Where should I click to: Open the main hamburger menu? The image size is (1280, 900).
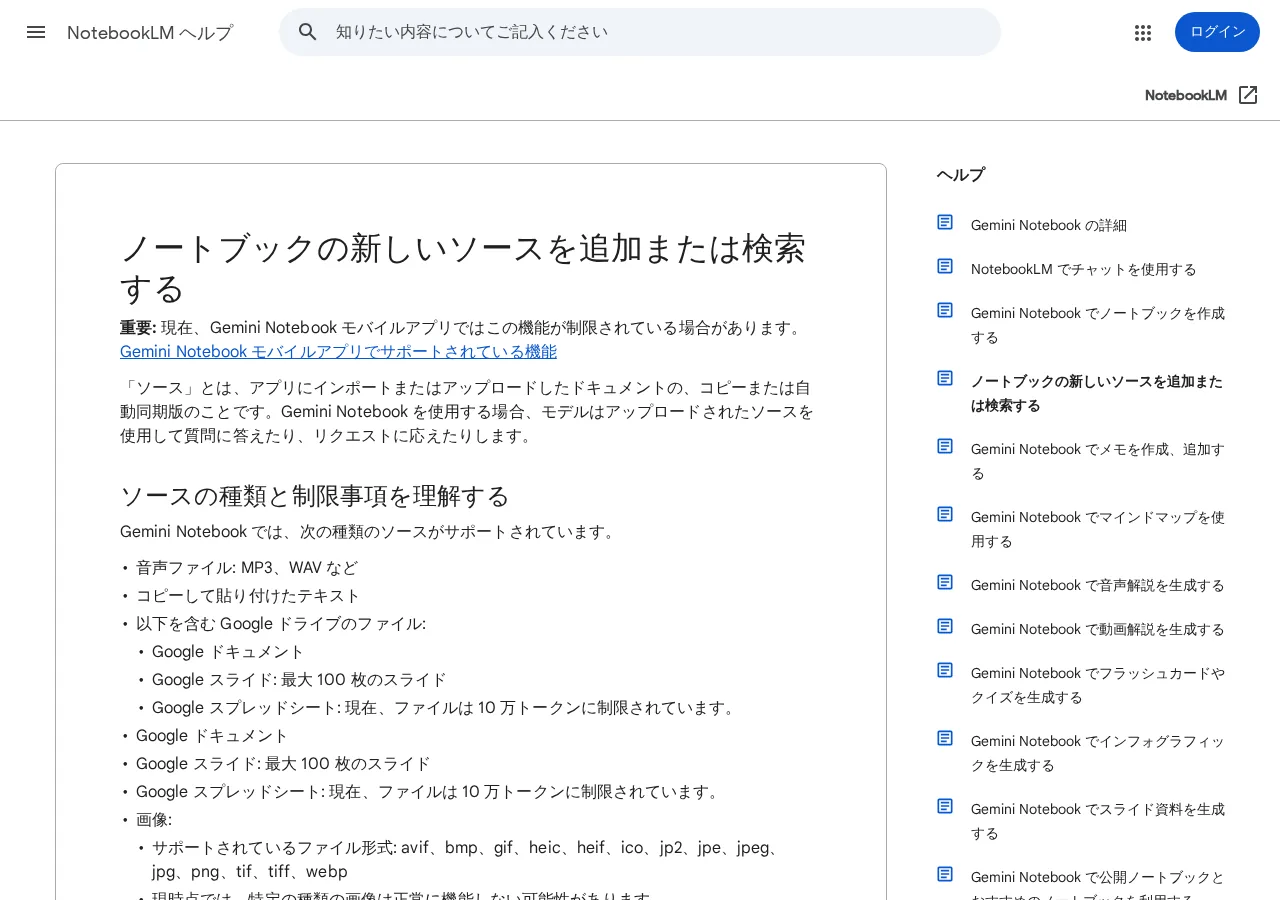coord(36,32)
